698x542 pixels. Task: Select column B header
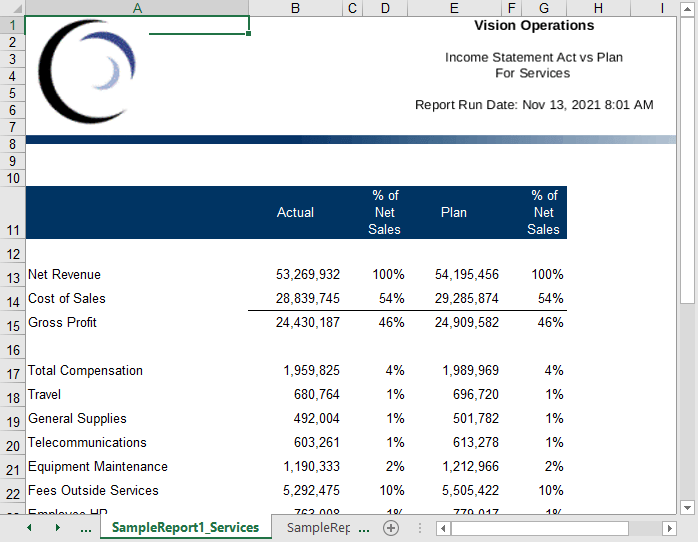[x=295, y=8]
